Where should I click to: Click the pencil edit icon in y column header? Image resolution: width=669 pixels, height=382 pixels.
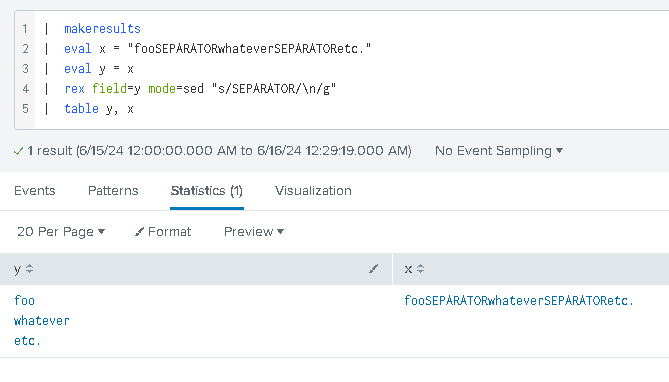[x=373, y=269]
